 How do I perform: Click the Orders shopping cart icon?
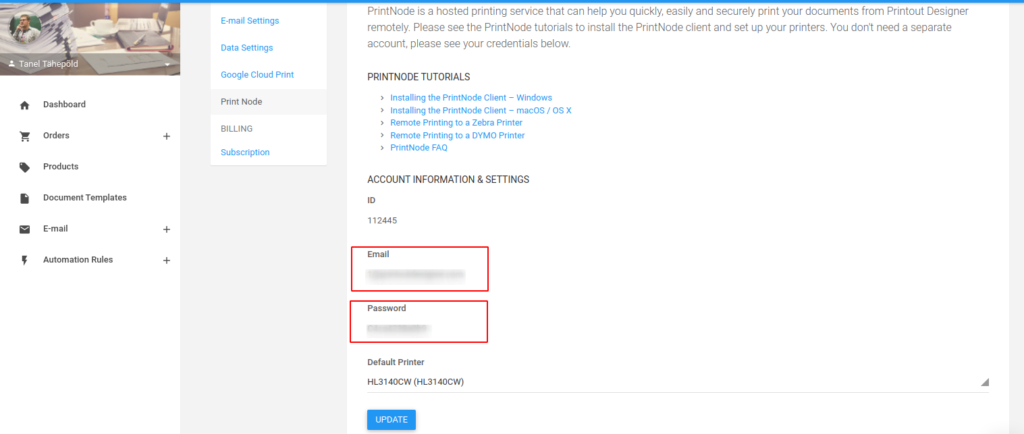[25, 136]
